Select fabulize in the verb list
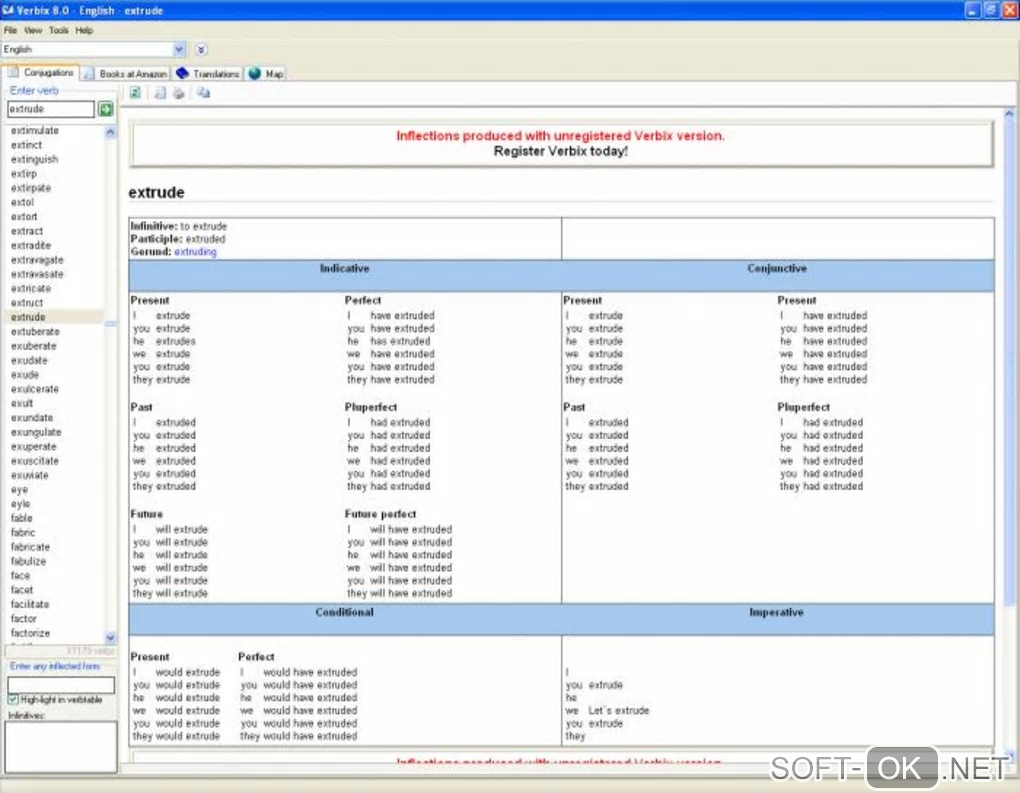This screenshot has height=793, width=1020. pos(28,561)
